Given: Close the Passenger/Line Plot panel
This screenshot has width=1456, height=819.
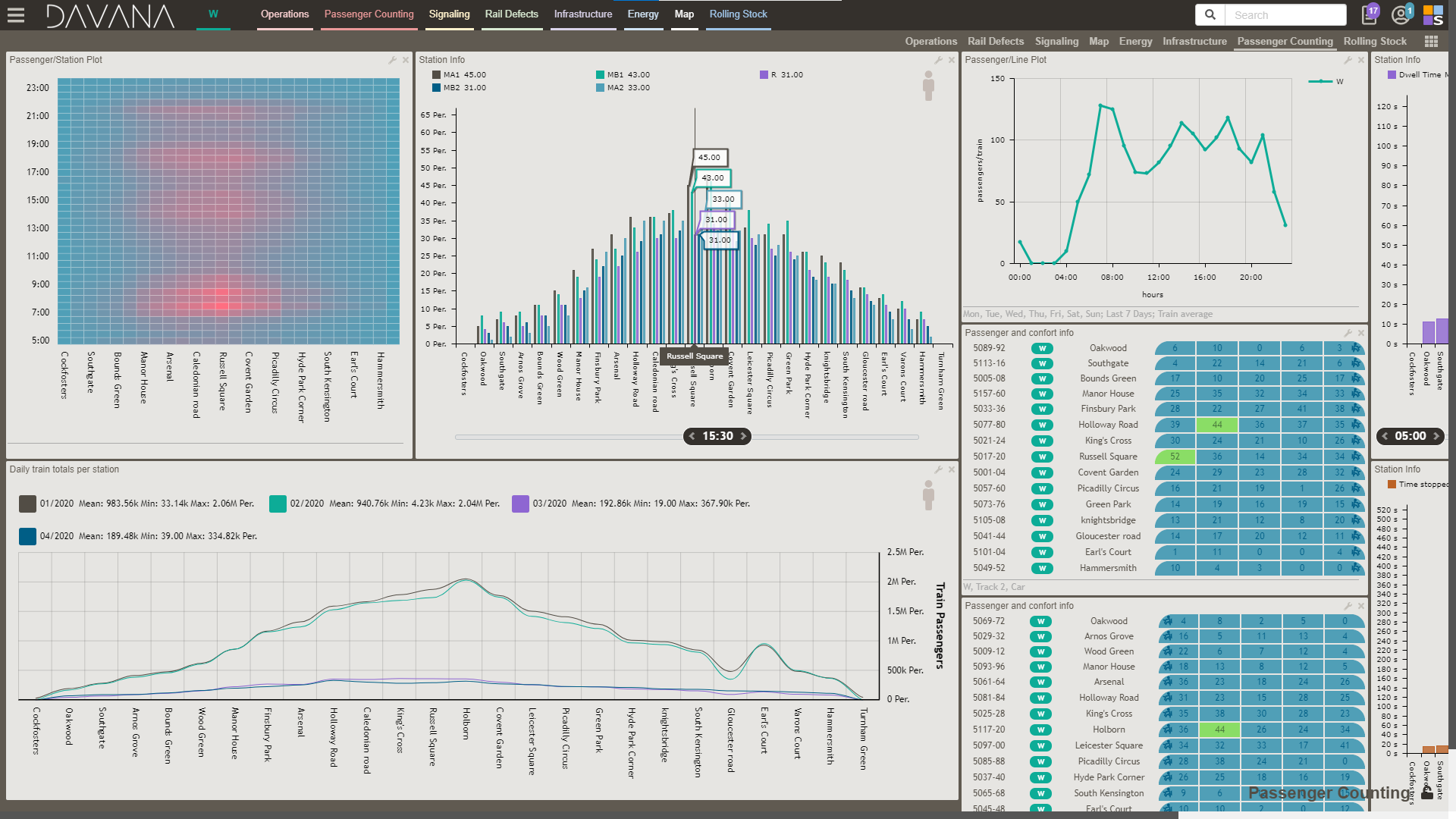Looking at the screenshot, I should tap(1361, 60).
